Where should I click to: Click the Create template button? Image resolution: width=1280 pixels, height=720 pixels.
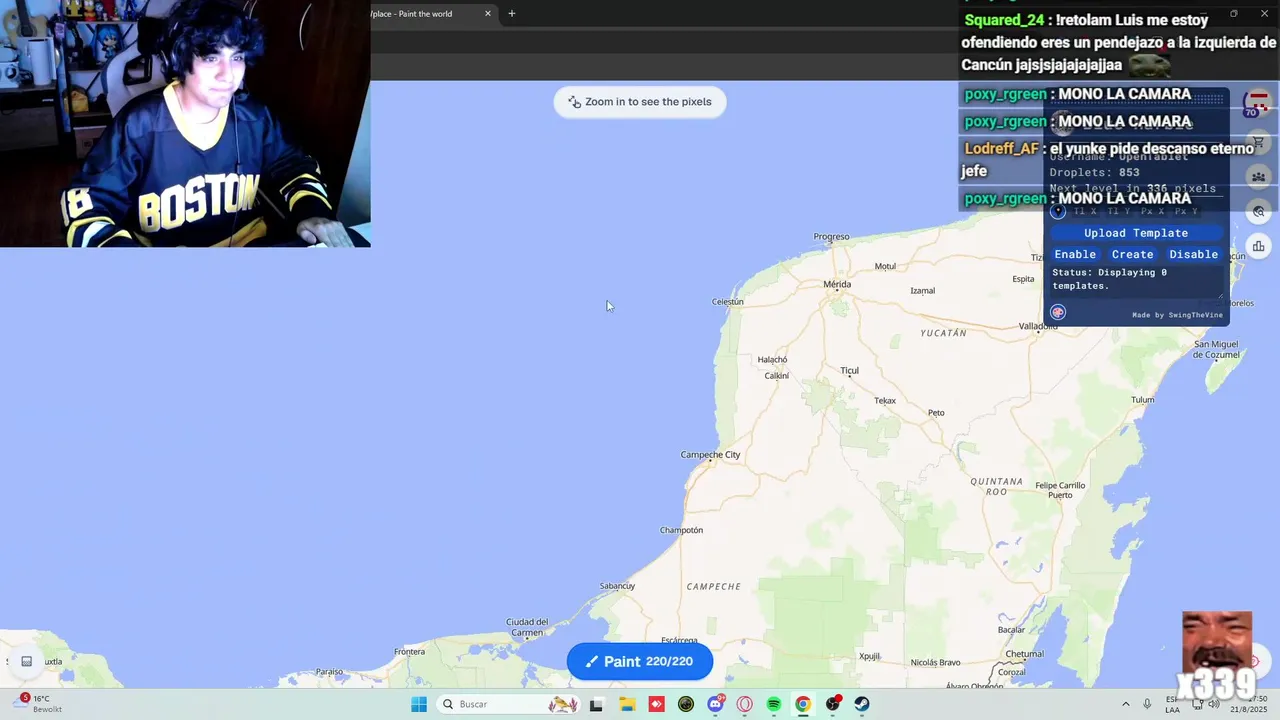[1133, 254]
